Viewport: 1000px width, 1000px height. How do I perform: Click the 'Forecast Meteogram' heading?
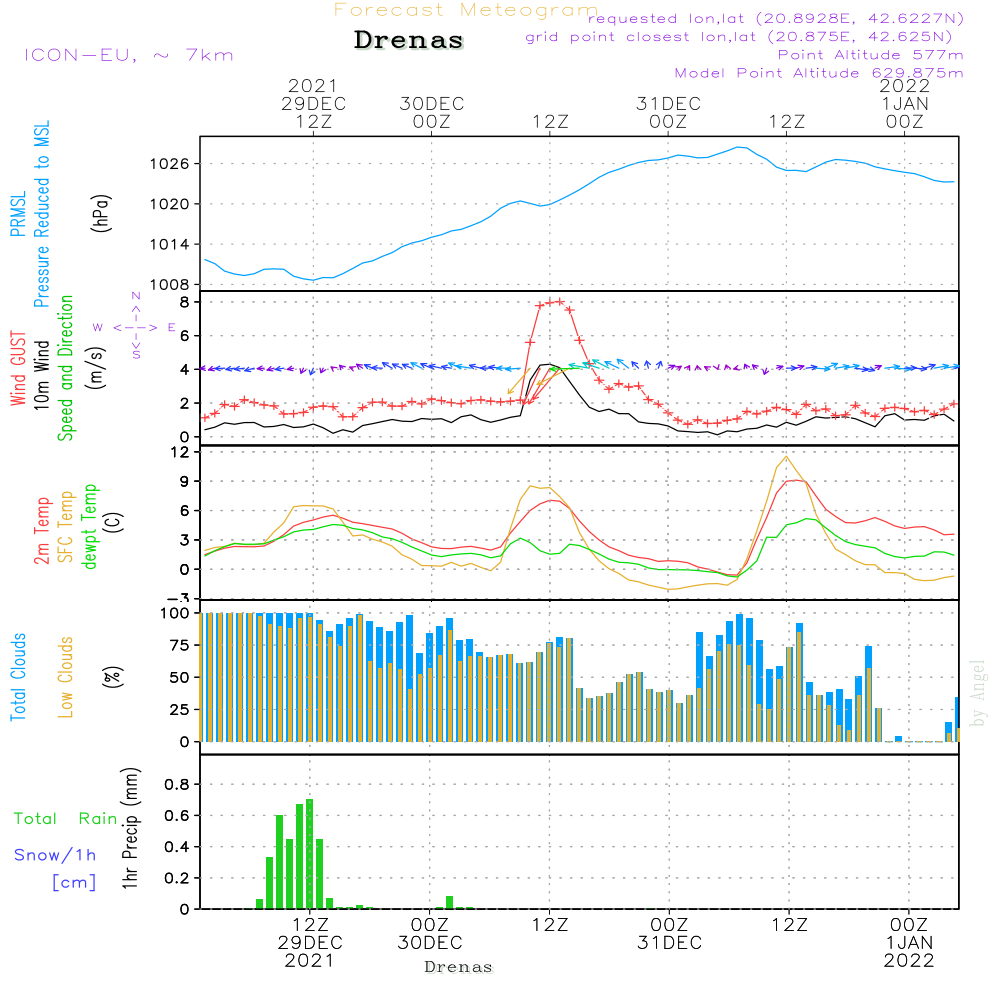[466, 10]
